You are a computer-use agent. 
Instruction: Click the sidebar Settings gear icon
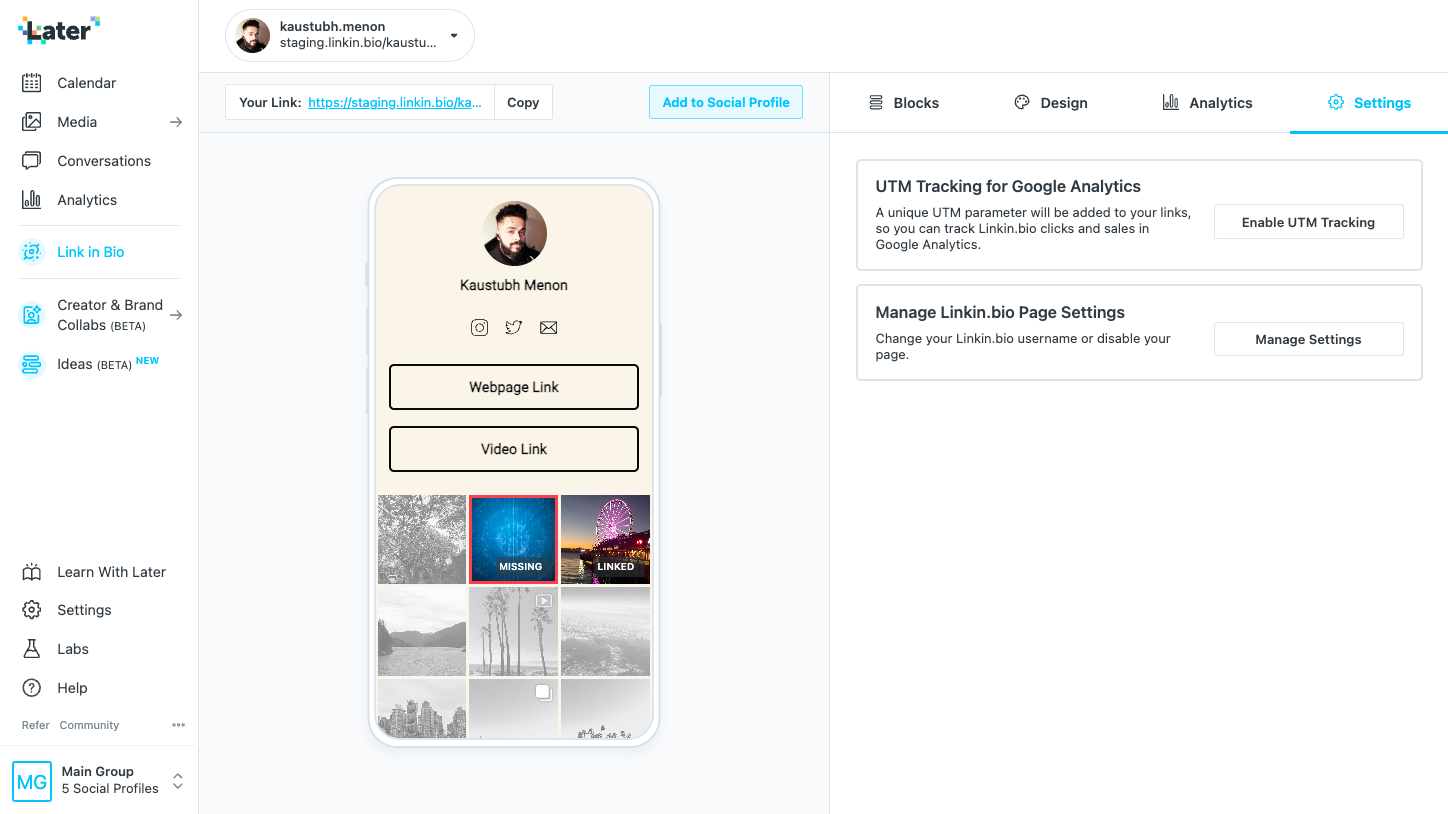(32, 610)
